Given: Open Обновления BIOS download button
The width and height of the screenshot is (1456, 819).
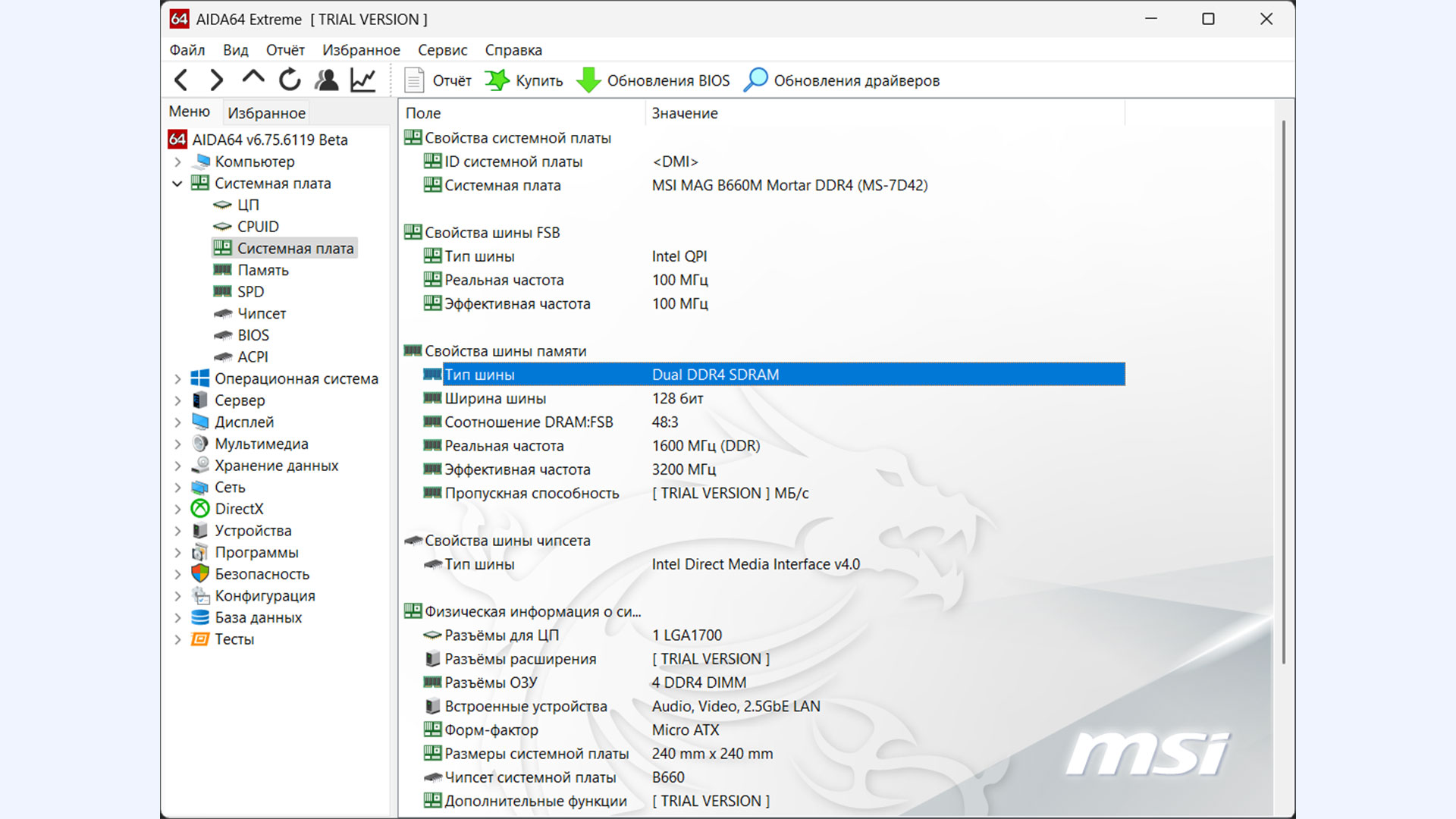Looking at the screenshot, I should coord(653,80).
